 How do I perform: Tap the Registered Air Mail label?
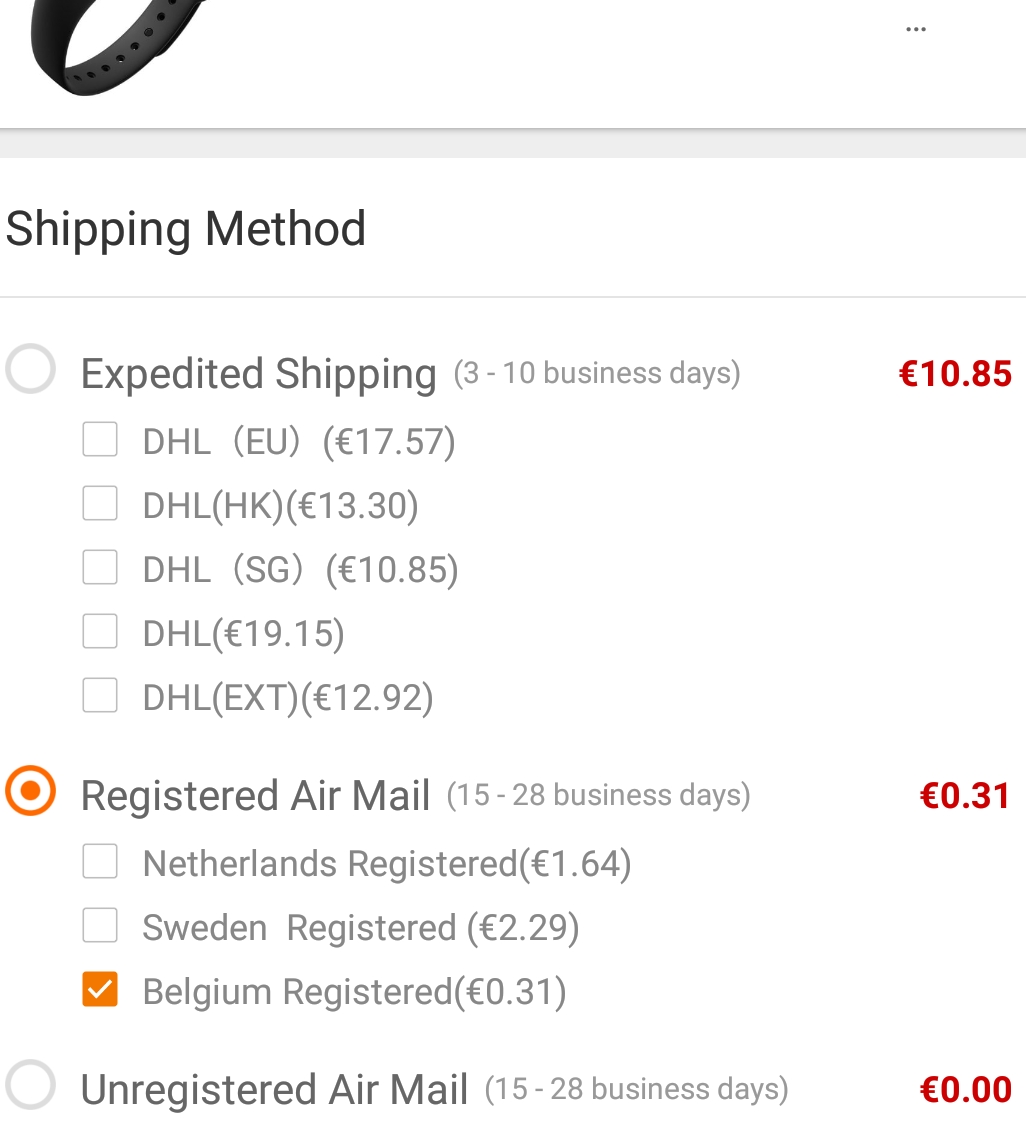[255, 795]
